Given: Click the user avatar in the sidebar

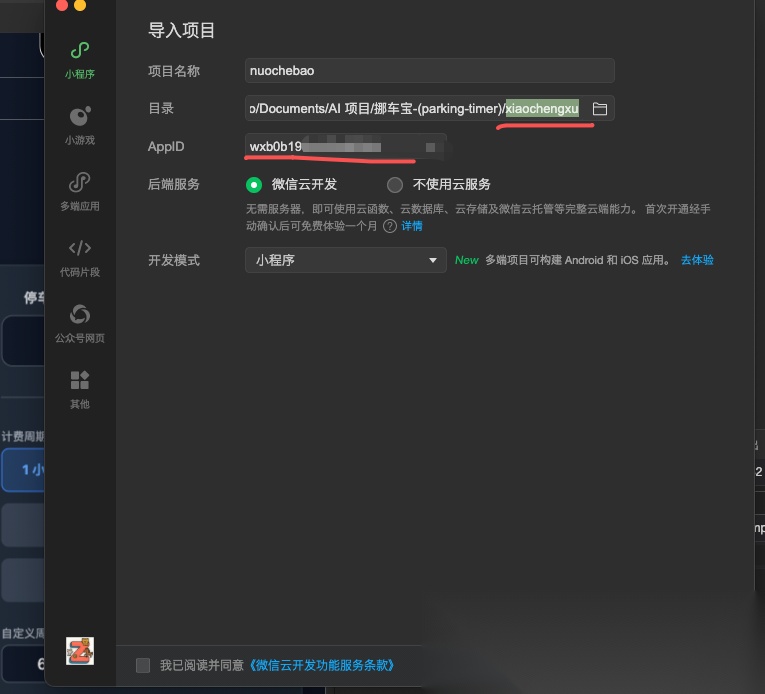Looking at the screenshot, I should click(x=80, y=651).
